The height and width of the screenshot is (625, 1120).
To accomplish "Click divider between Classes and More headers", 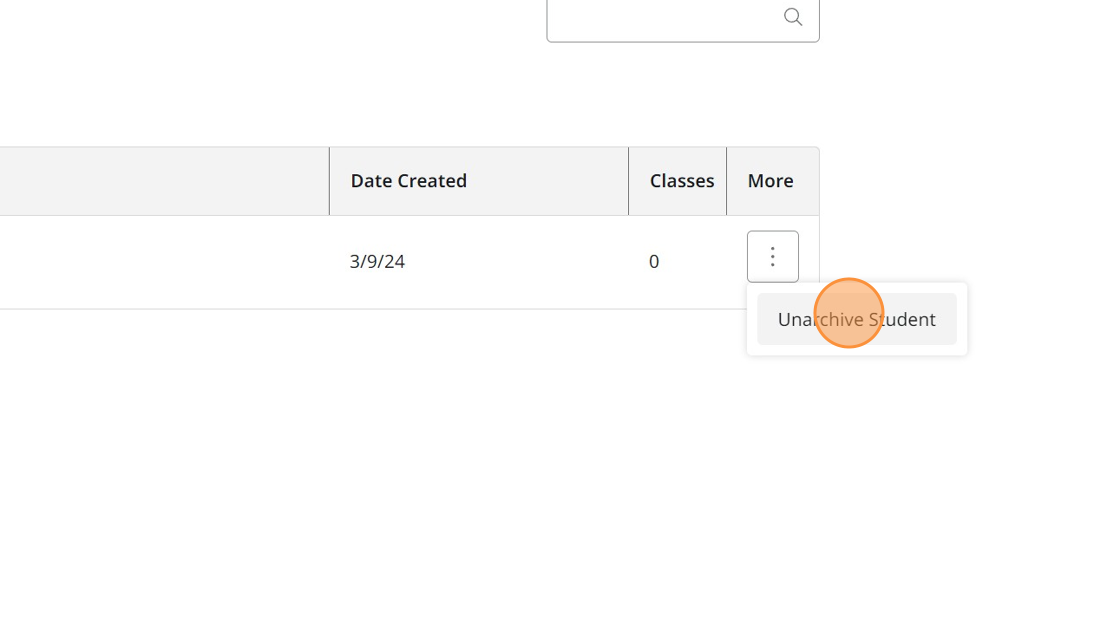I will tap(726, 181).
